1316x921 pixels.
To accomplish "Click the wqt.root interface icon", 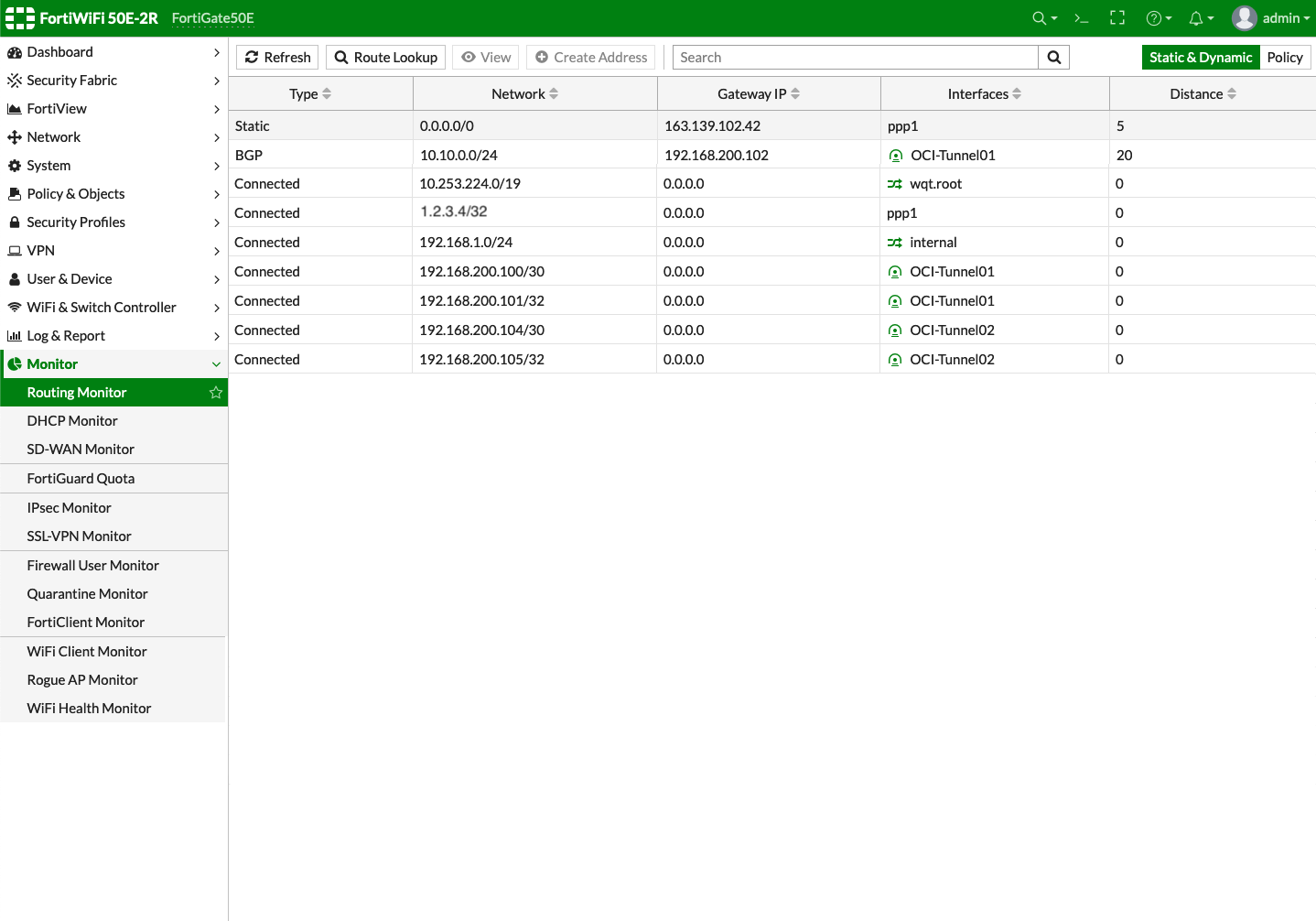I will [895, 184].
